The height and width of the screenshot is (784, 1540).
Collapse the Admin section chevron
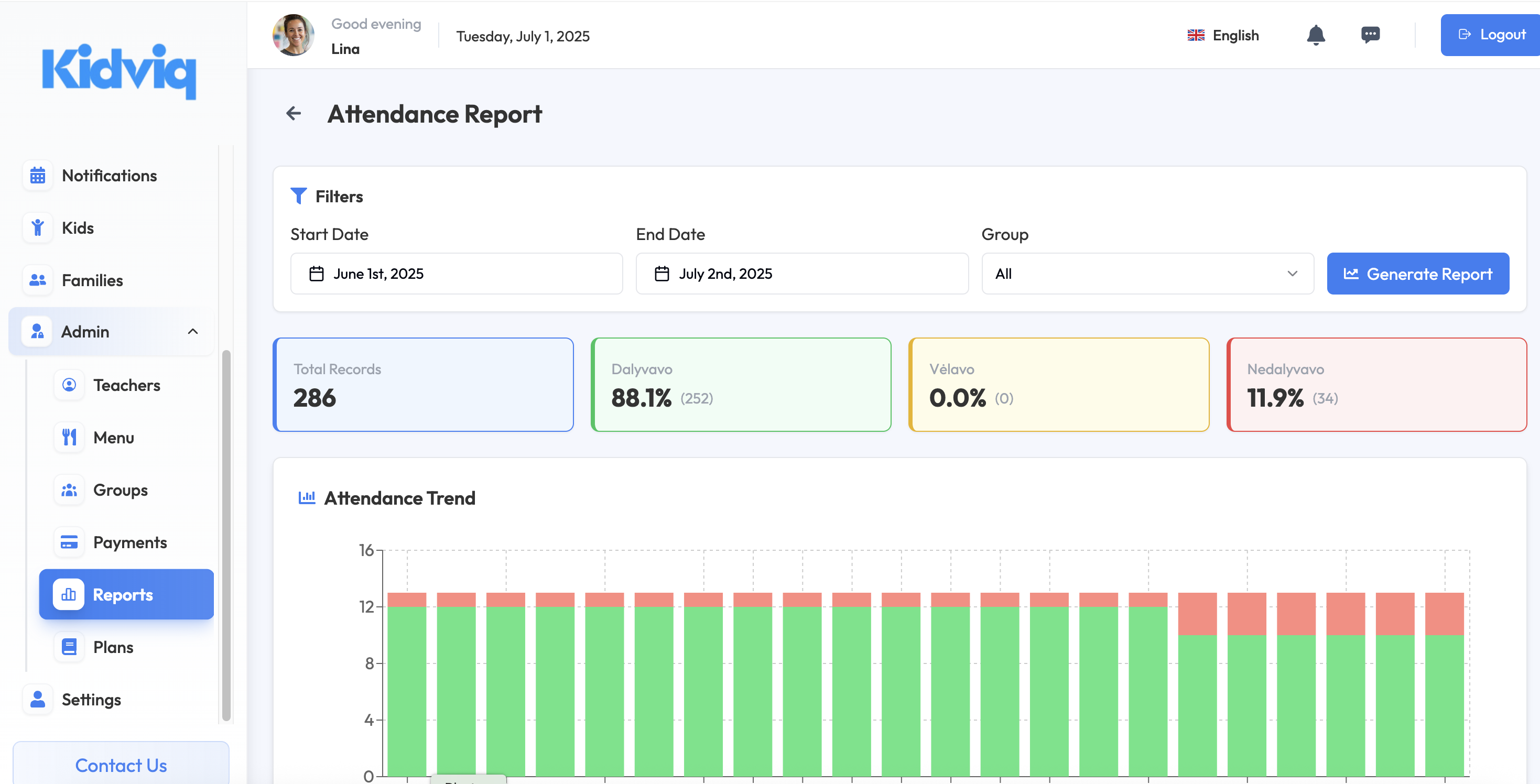click(x=192, y=331)
